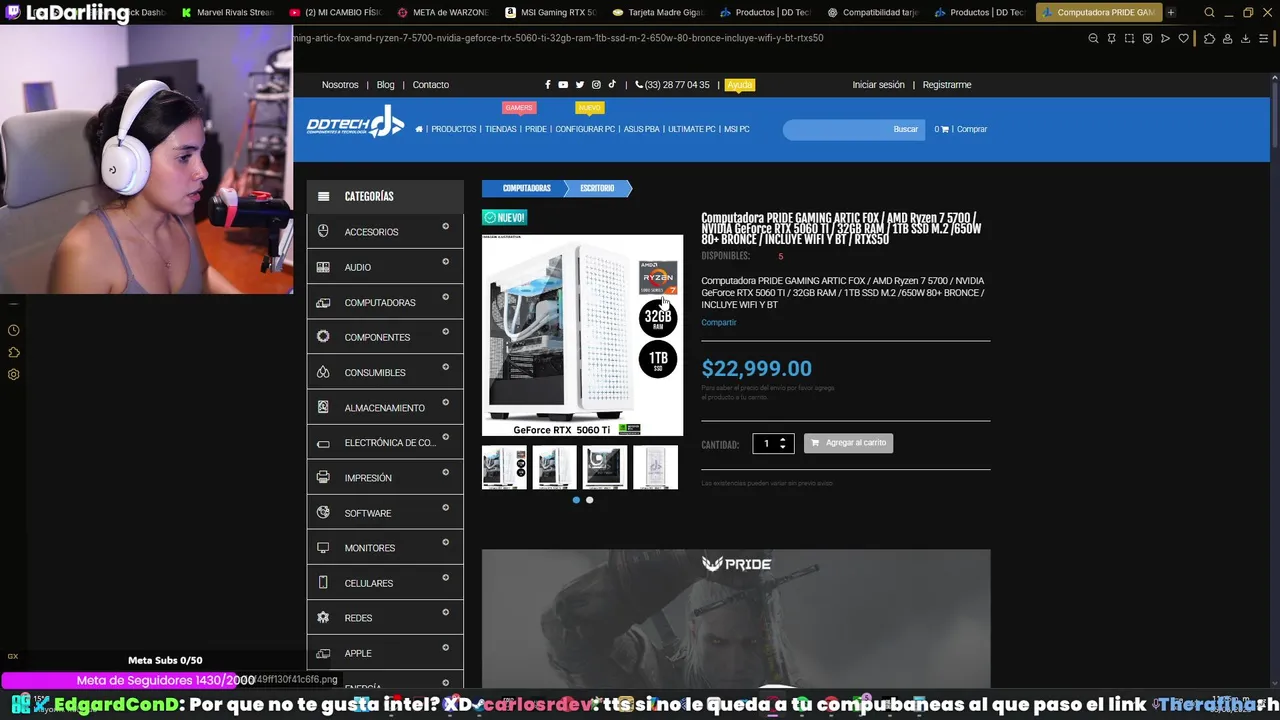Open the tab search magnifier icon
Image resolution: width=1280 pixels, height=720 pixels.
(x=1209, y=12)
